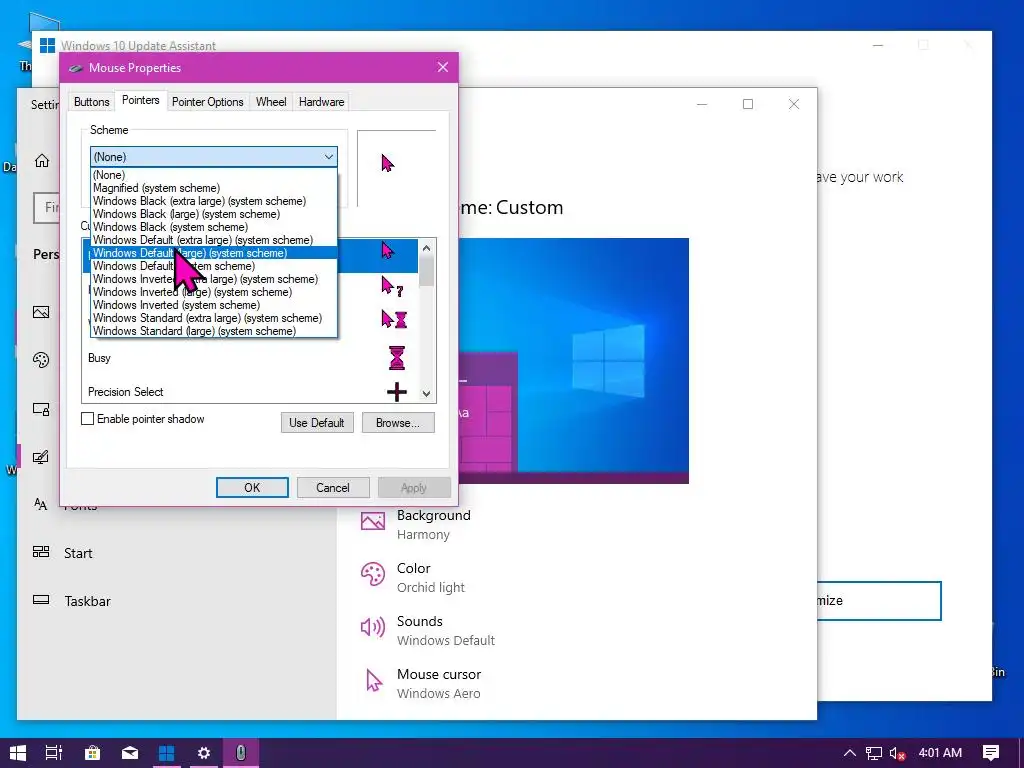Click the Normal Select arrow cursor icon
Screen dimensions: 1024x768
[388, 250]
